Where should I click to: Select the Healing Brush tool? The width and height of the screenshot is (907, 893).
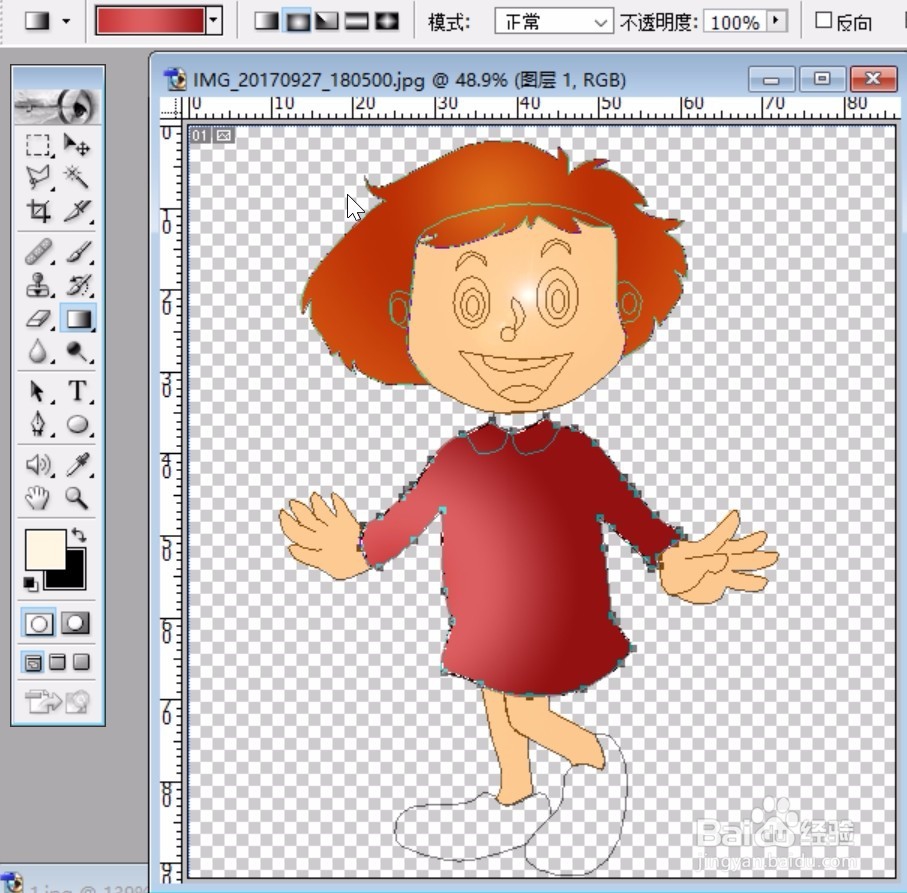tap(38, 252)
